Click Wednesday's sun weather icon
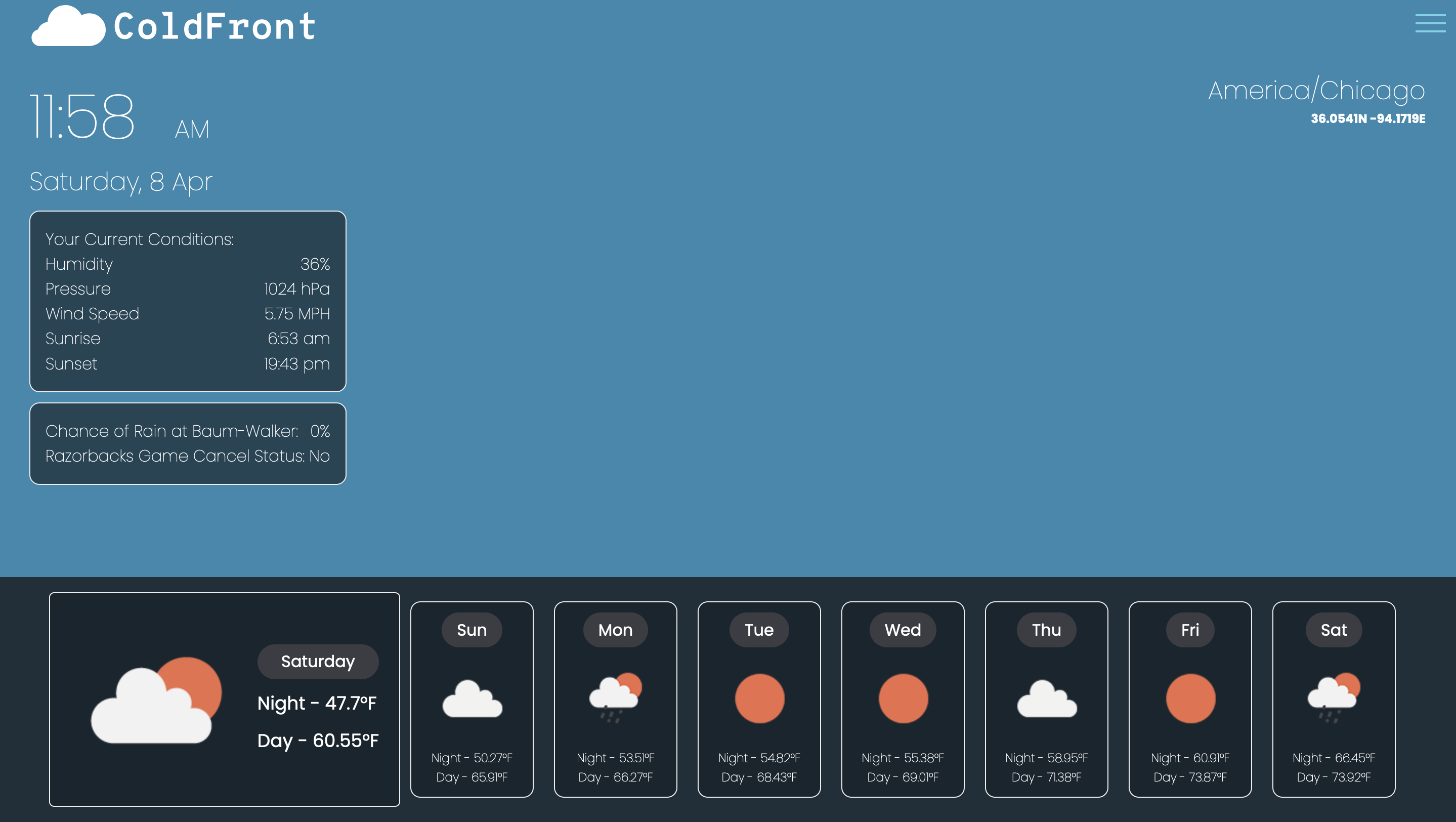Viewport: 1456px width, 822px height. tap(903, 698)
